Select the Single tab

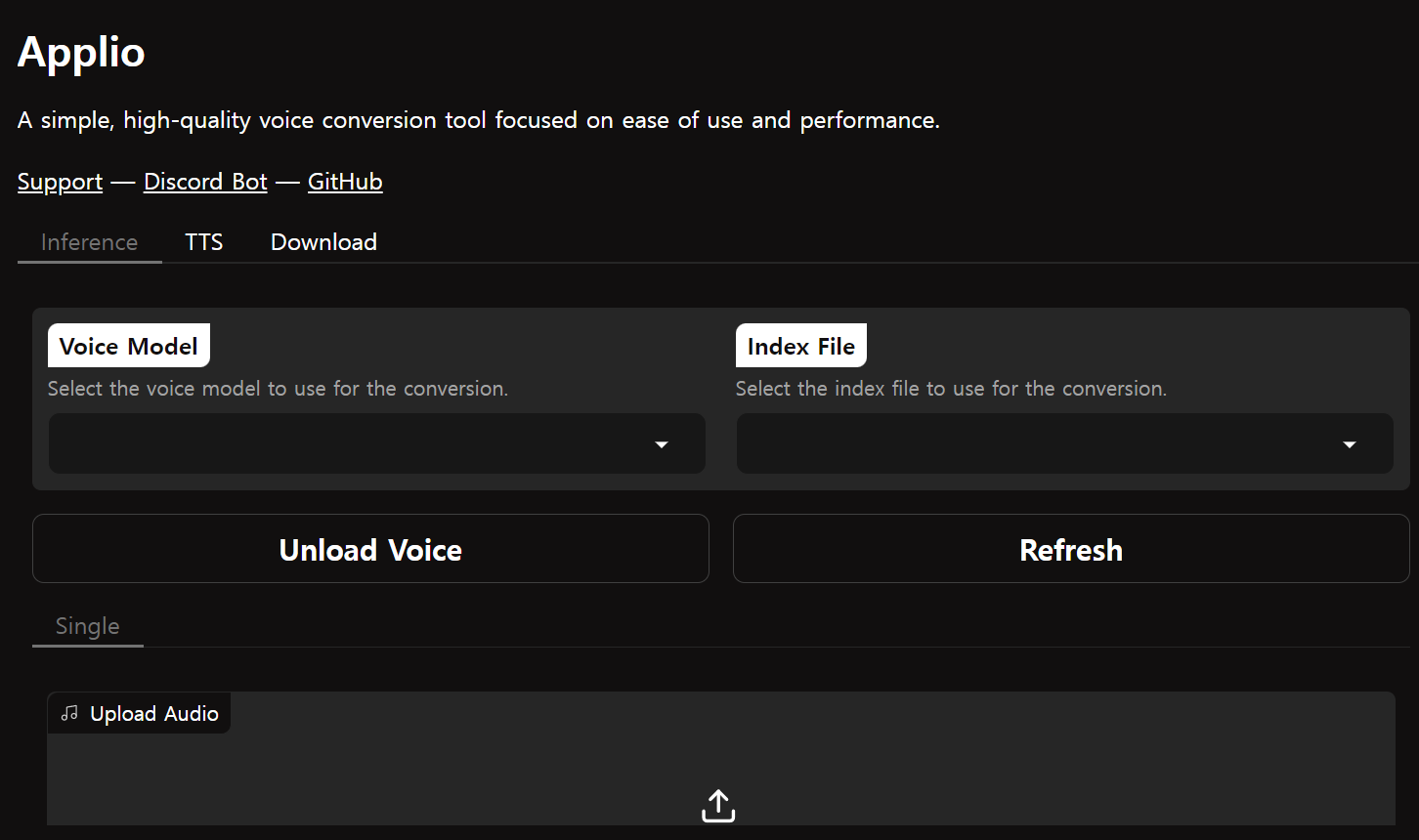(x=88, y=626)
